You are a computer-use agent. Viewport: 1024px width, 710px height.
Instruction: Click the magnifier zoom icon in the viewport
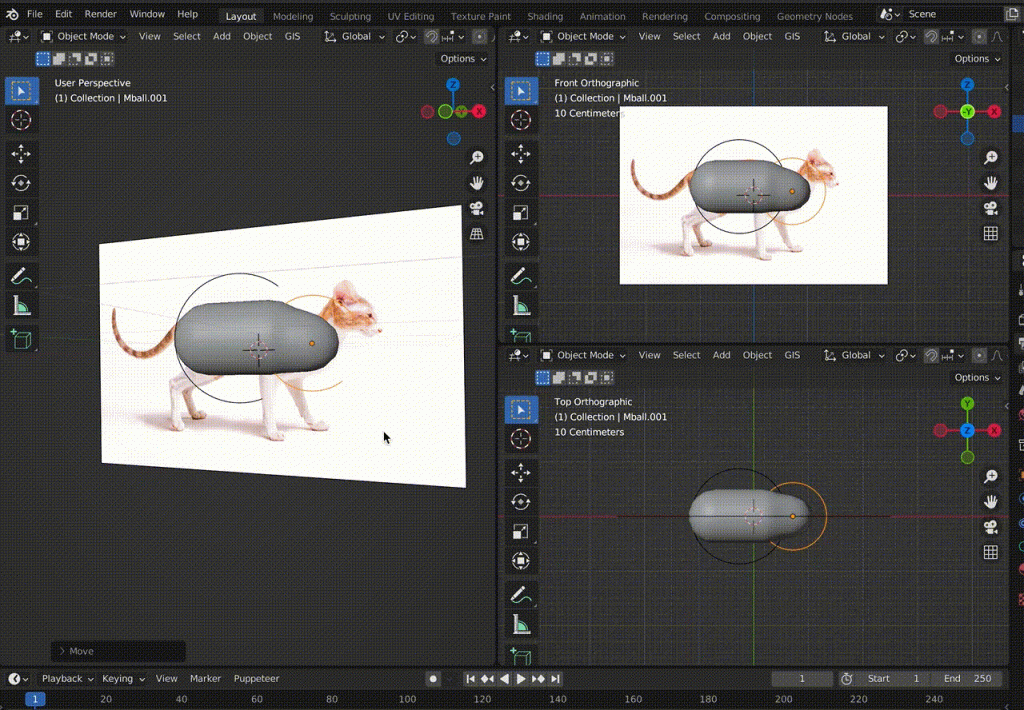477,156
